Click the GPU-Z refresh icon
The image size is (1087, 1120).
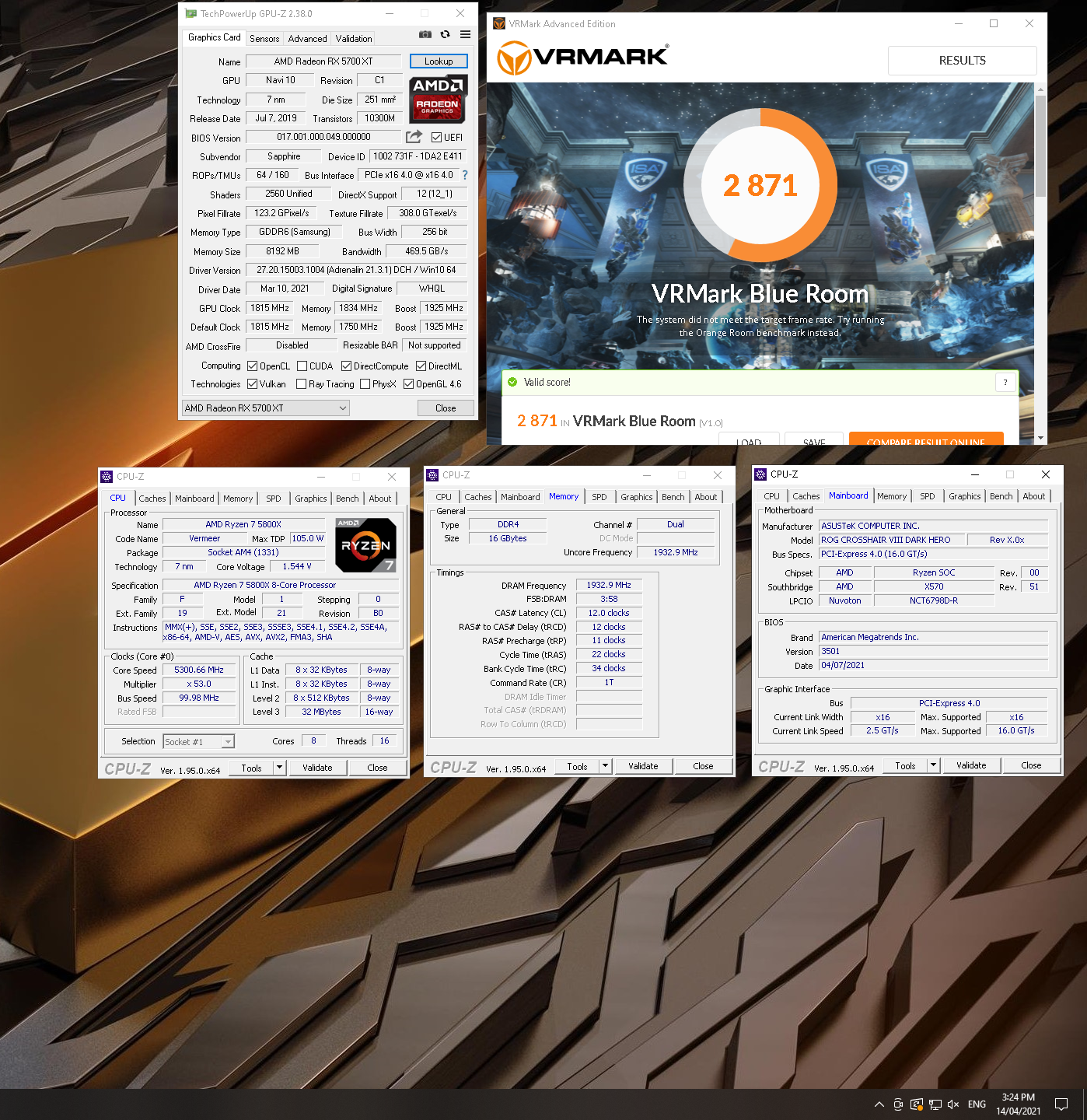pos(445,35)
